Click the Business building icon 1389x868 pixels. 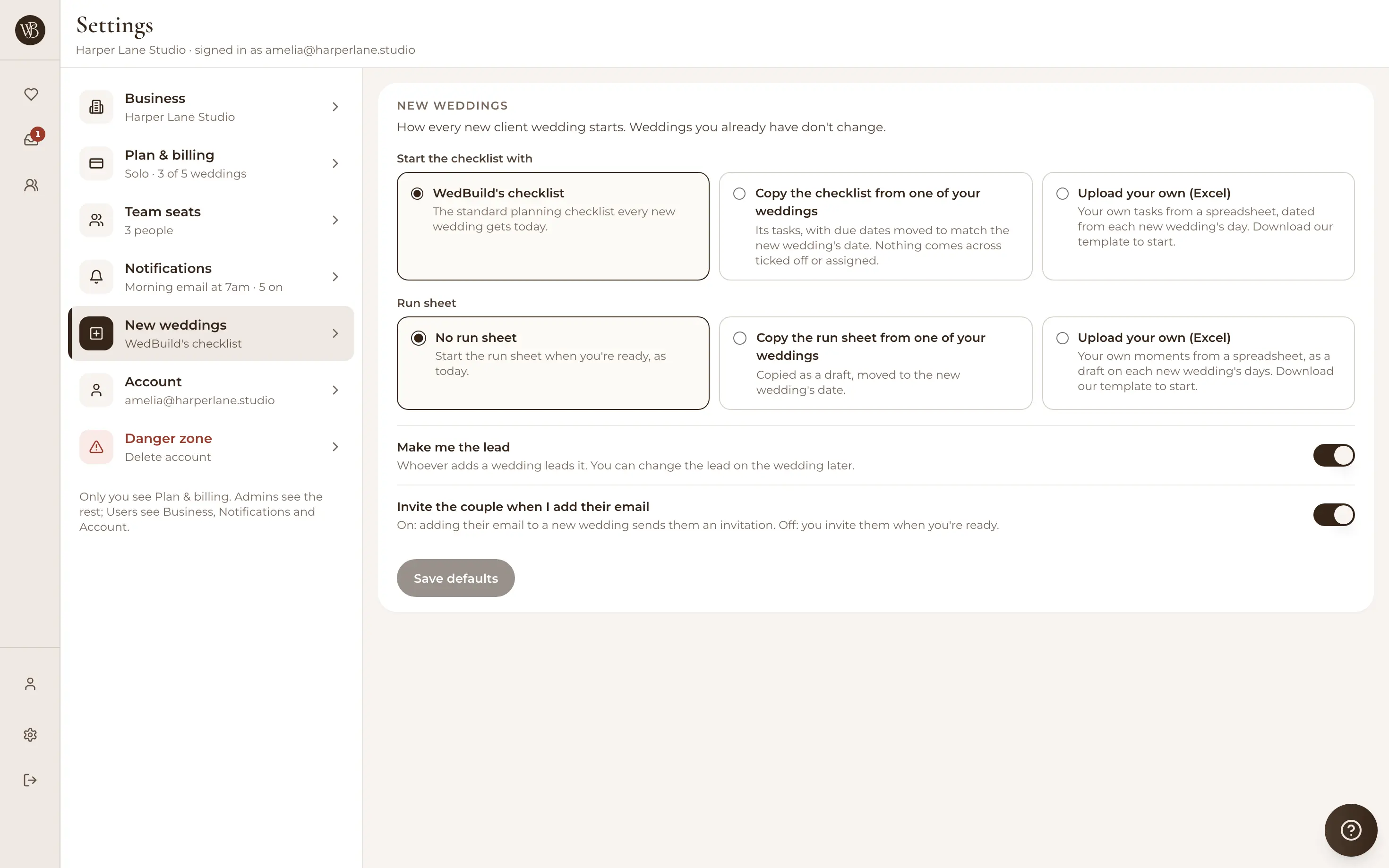coord(96,107)
